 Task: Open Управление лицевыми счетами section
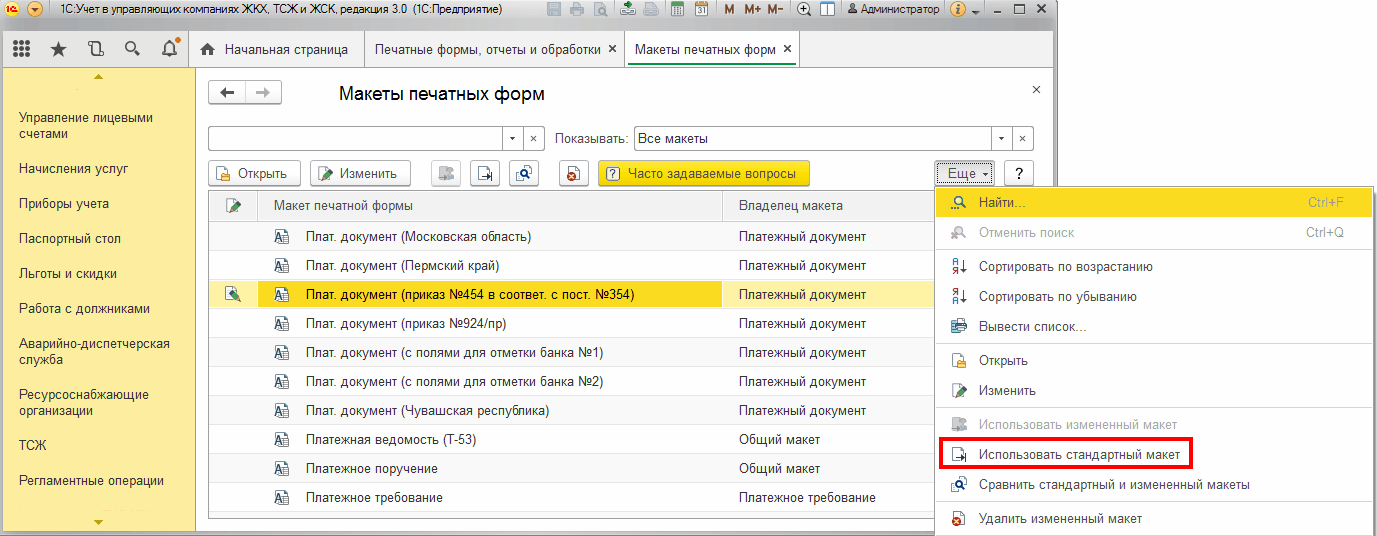point(86,125)
